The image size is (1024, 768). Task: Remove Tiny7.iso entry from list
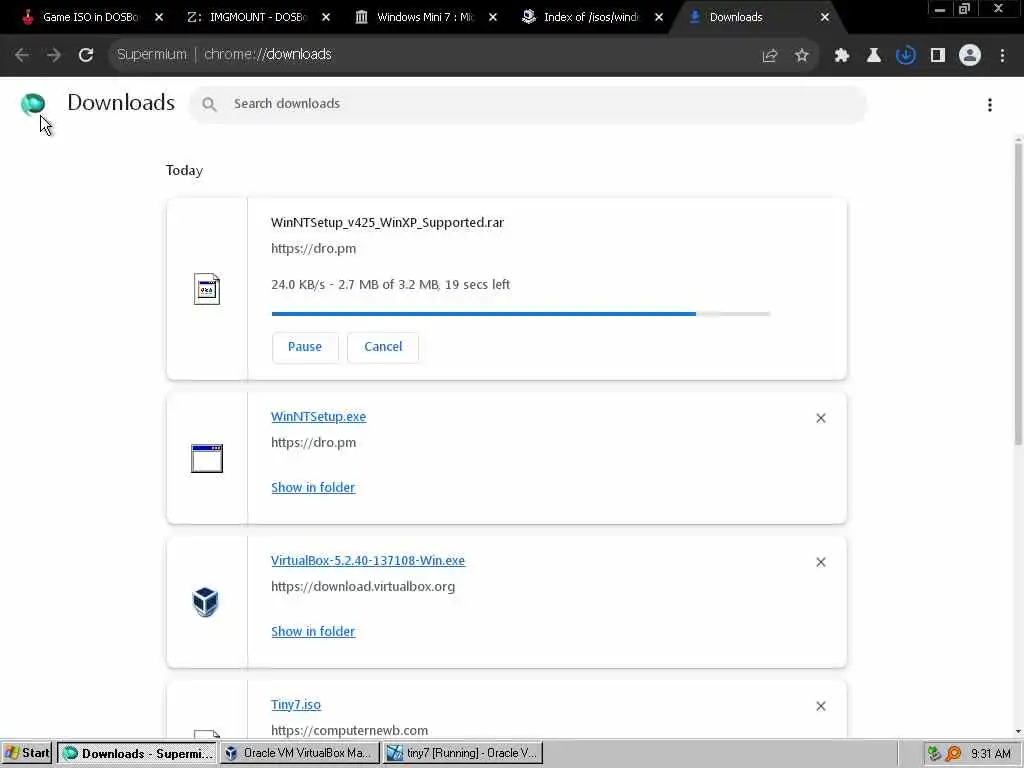(x=821, y=706)
